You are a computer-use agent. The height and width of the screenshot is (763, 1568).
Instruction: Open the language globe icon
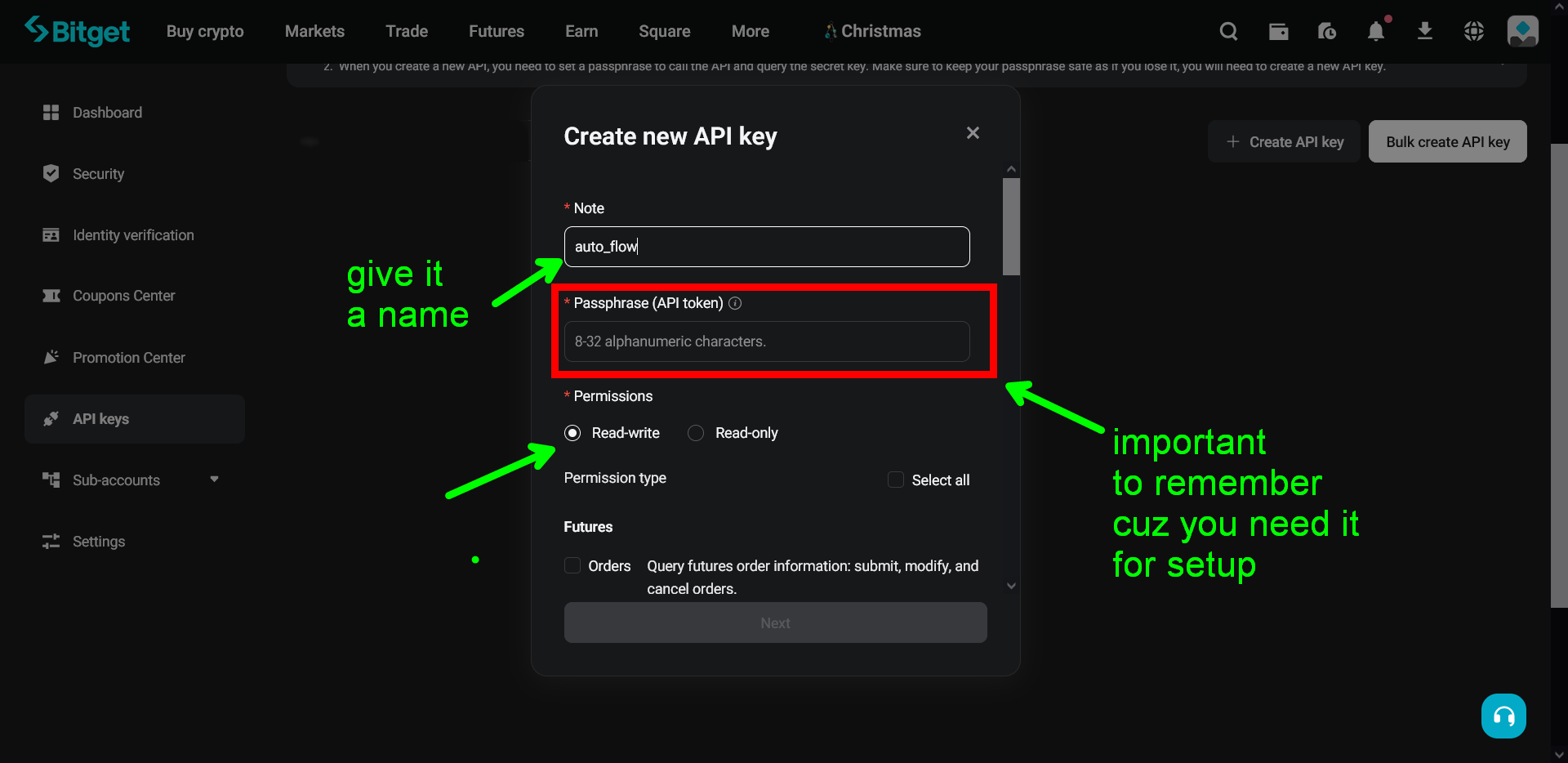1474,31
